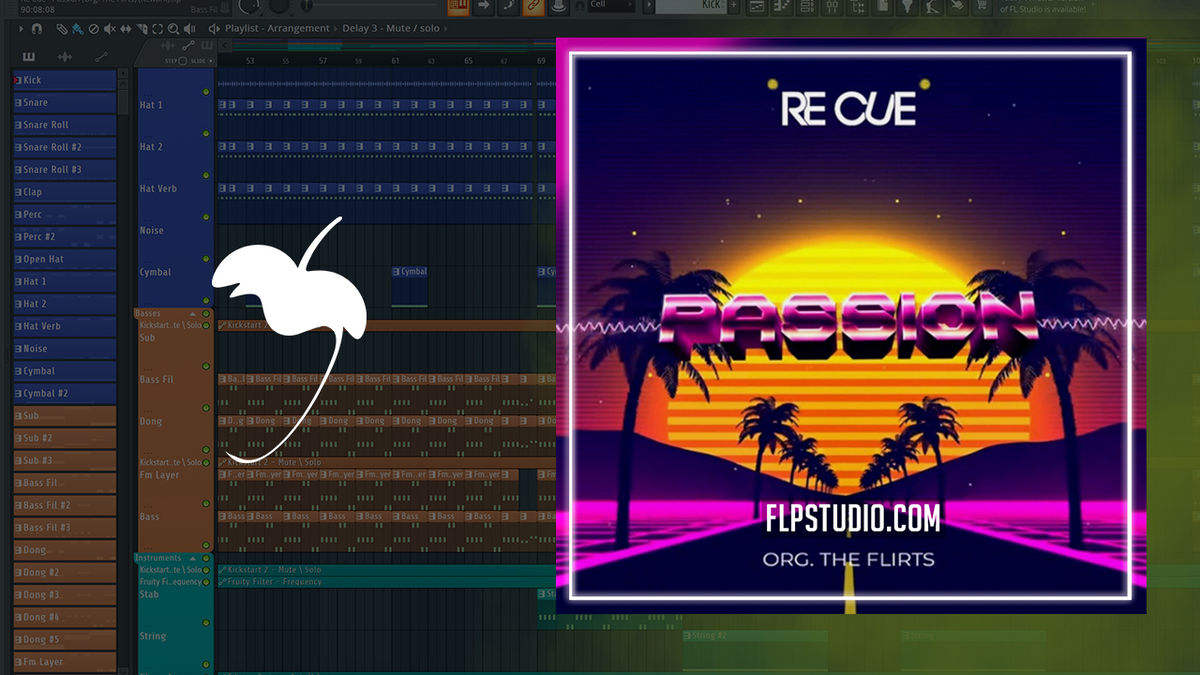The height and width of the screenshot is (675, 1200).
Task: Toggle the mute dot on the Cymbal track
Action: click(206, 259)
